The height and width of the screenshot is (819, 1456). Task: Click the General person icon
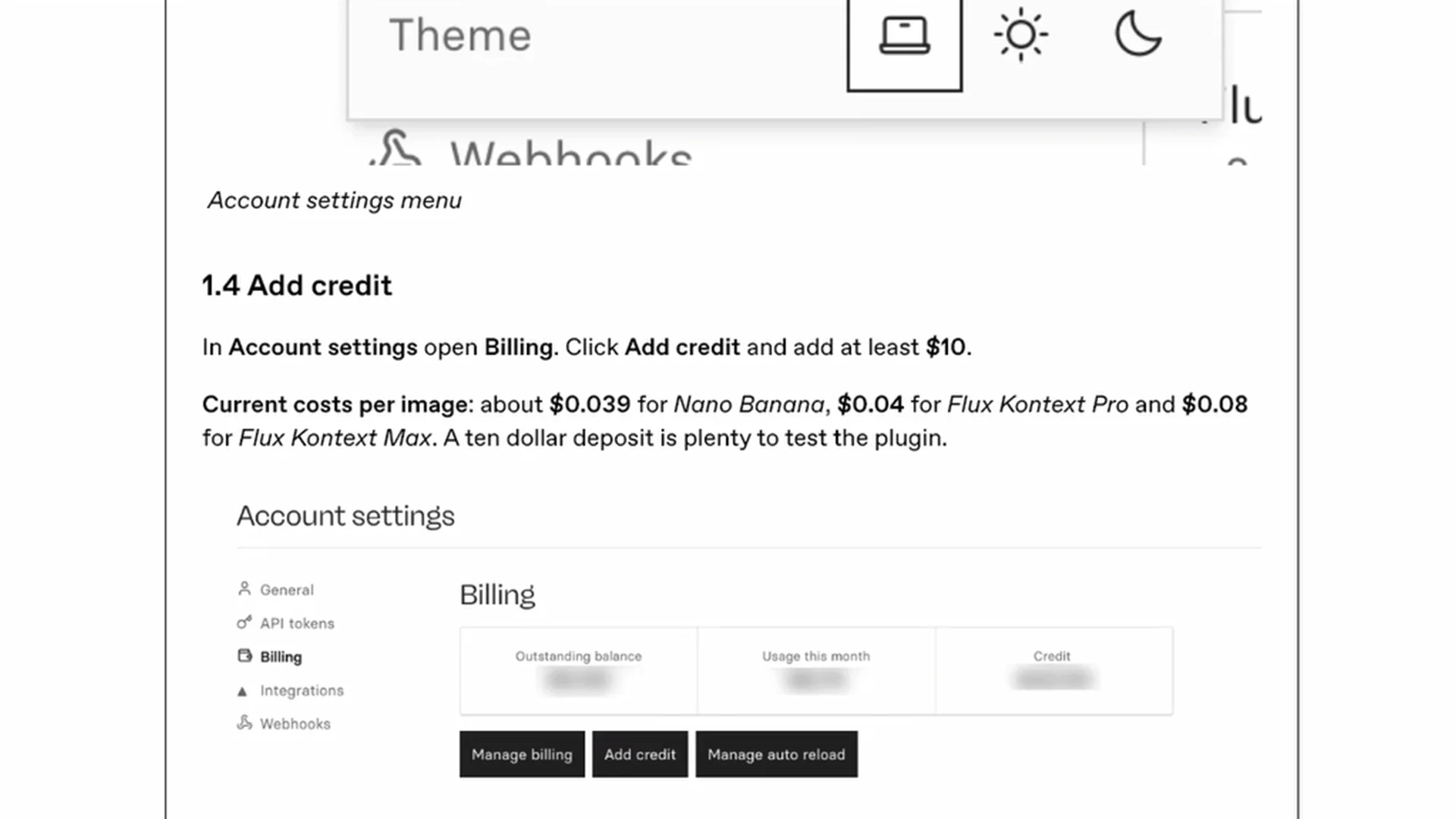pyautogui.click(x=244, y=588)
